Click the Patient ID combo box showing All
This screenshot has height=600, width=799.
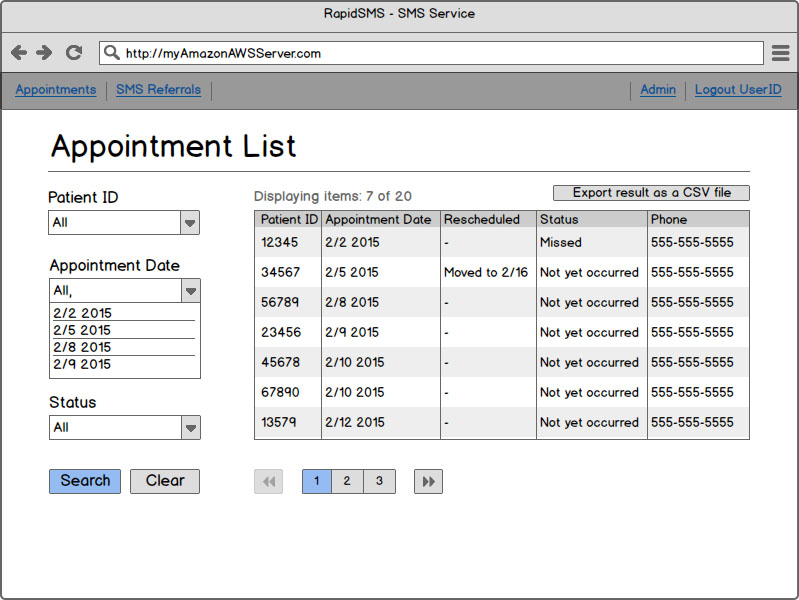124,223
